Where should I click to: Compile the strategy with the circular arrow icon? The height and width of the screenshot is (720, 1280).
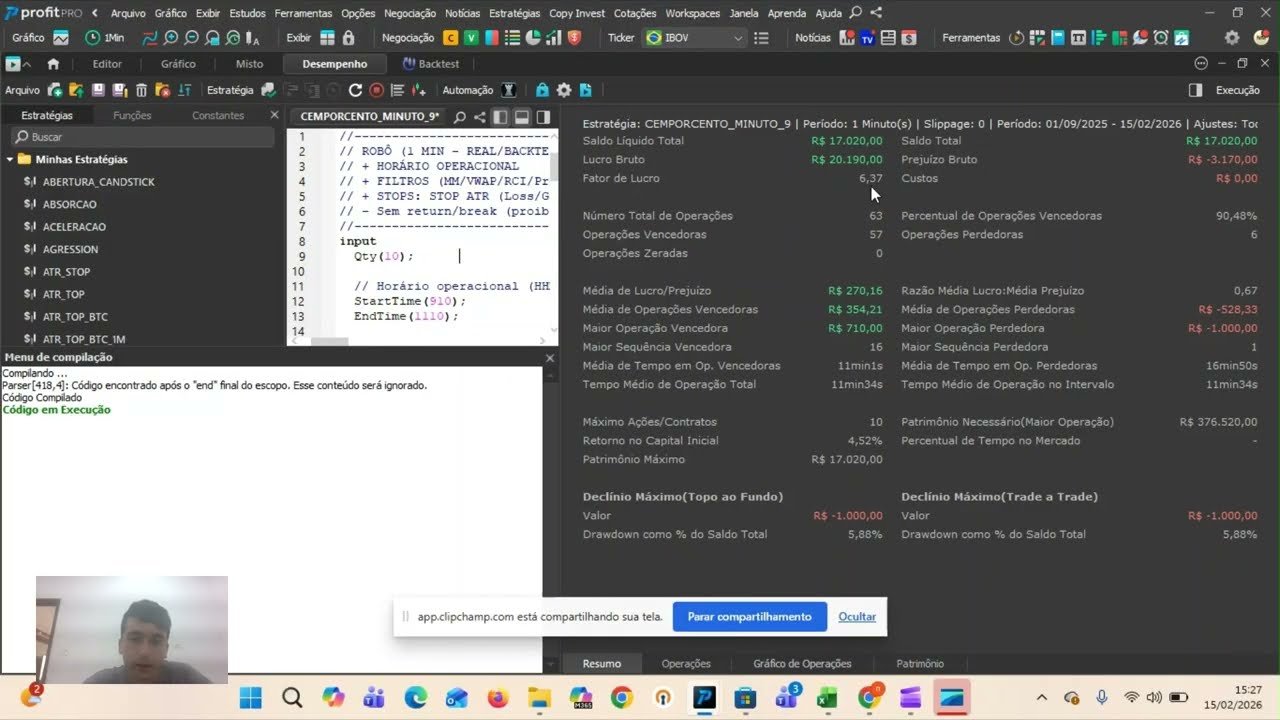[x=356, y=90]
